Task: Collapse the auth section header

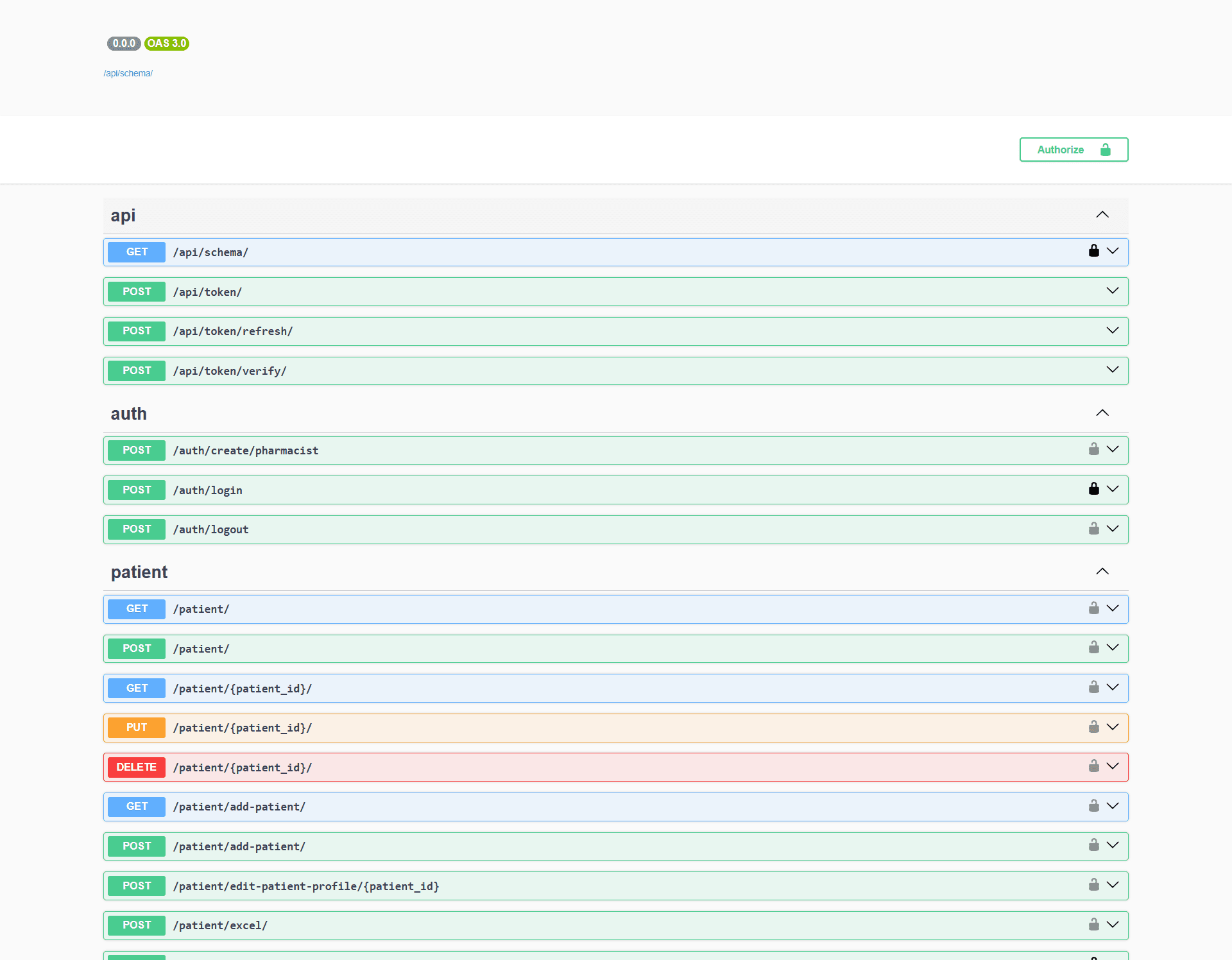Action: (x=1103, y=413)
